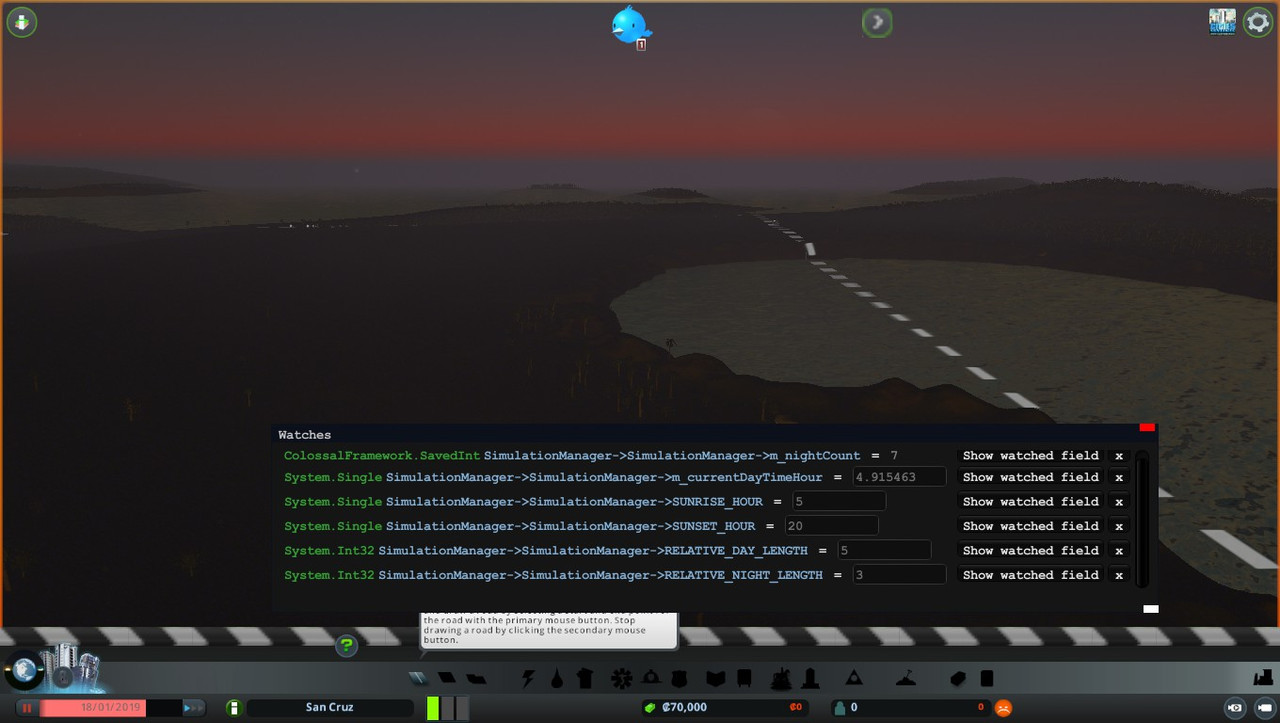The height and width of the screenshot is (723, 1280).
Task: Open the Zoning tool icon
Action: coord(447,679)
